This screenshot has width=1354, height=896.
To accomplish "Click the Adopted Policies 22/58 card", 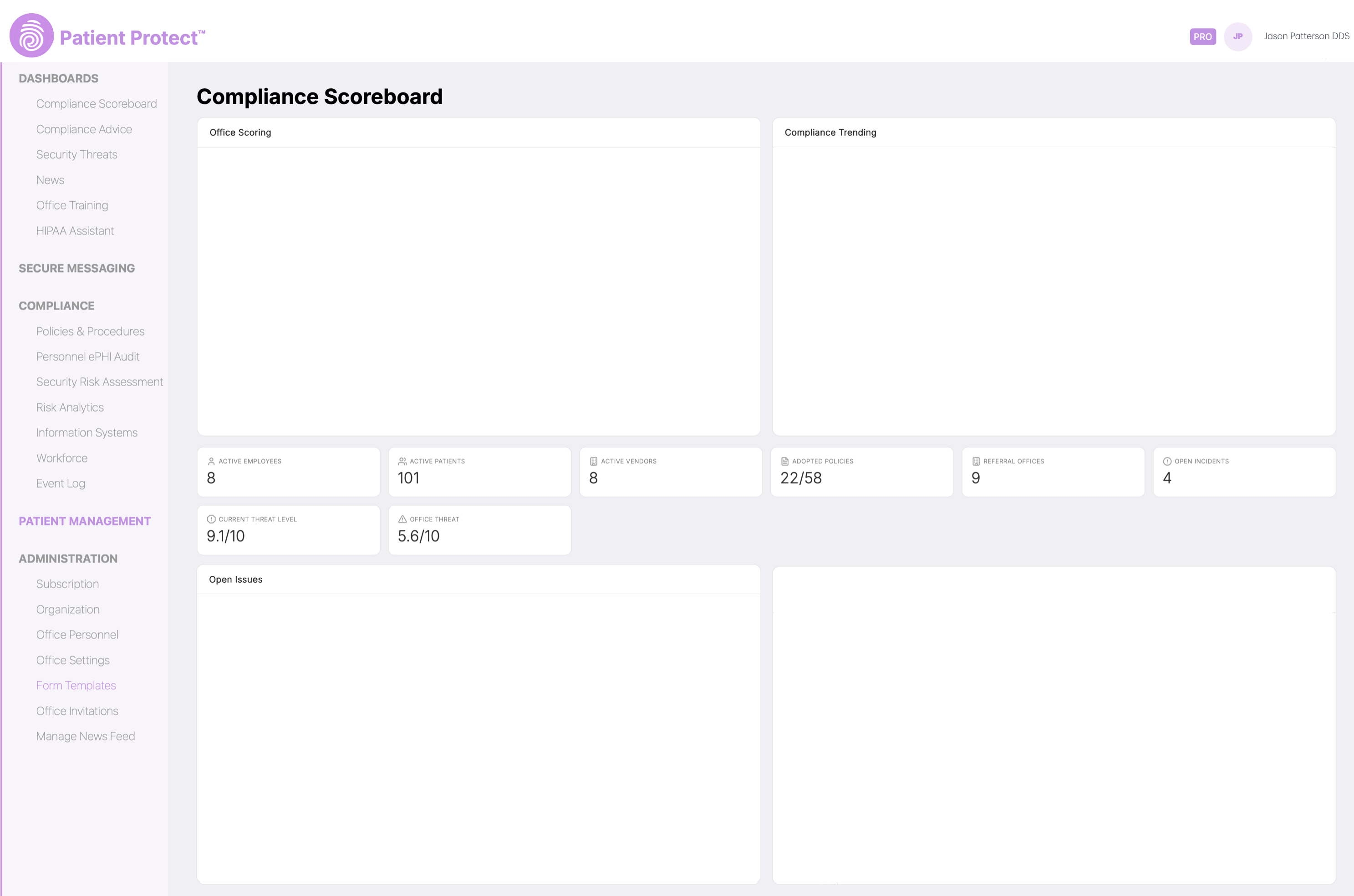I will click(x=861, y=472).
